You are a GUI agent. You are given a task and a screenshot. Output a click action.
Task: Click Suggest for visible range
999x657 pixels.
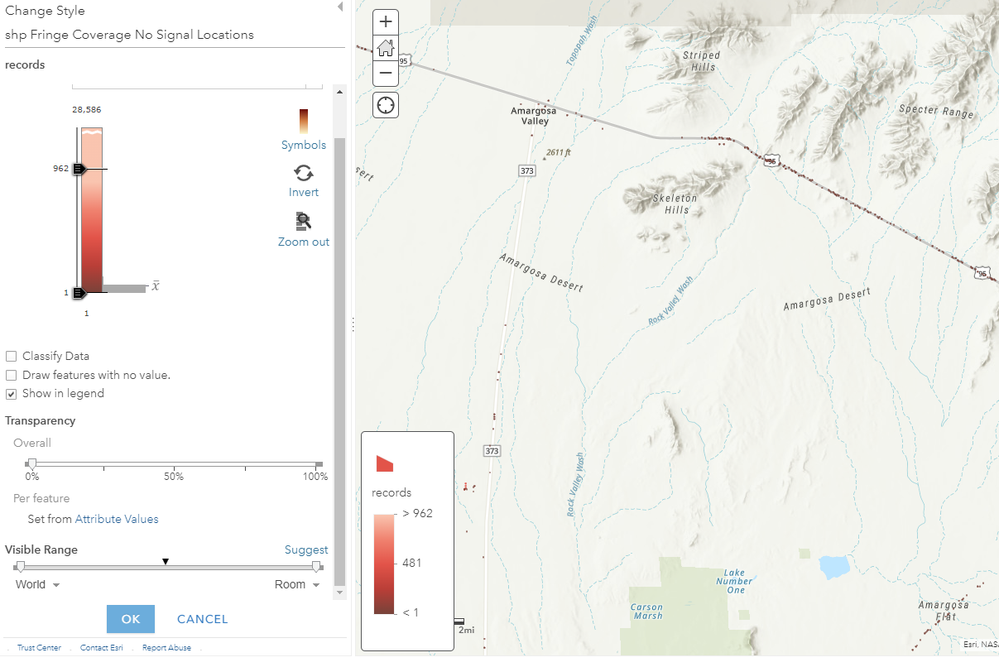pos(306,550)
